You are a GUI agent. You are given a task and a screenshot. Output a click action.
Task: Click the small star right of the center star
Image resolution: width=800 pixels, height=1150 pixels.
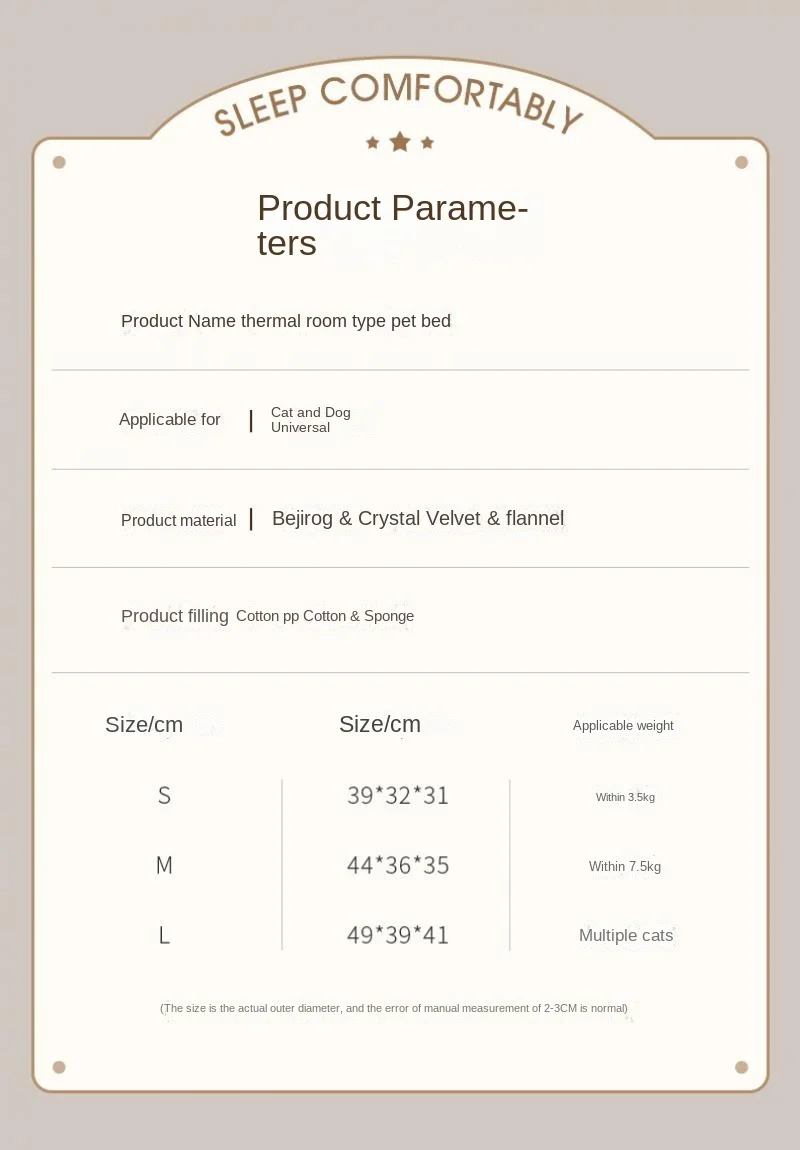coord(427,143)
